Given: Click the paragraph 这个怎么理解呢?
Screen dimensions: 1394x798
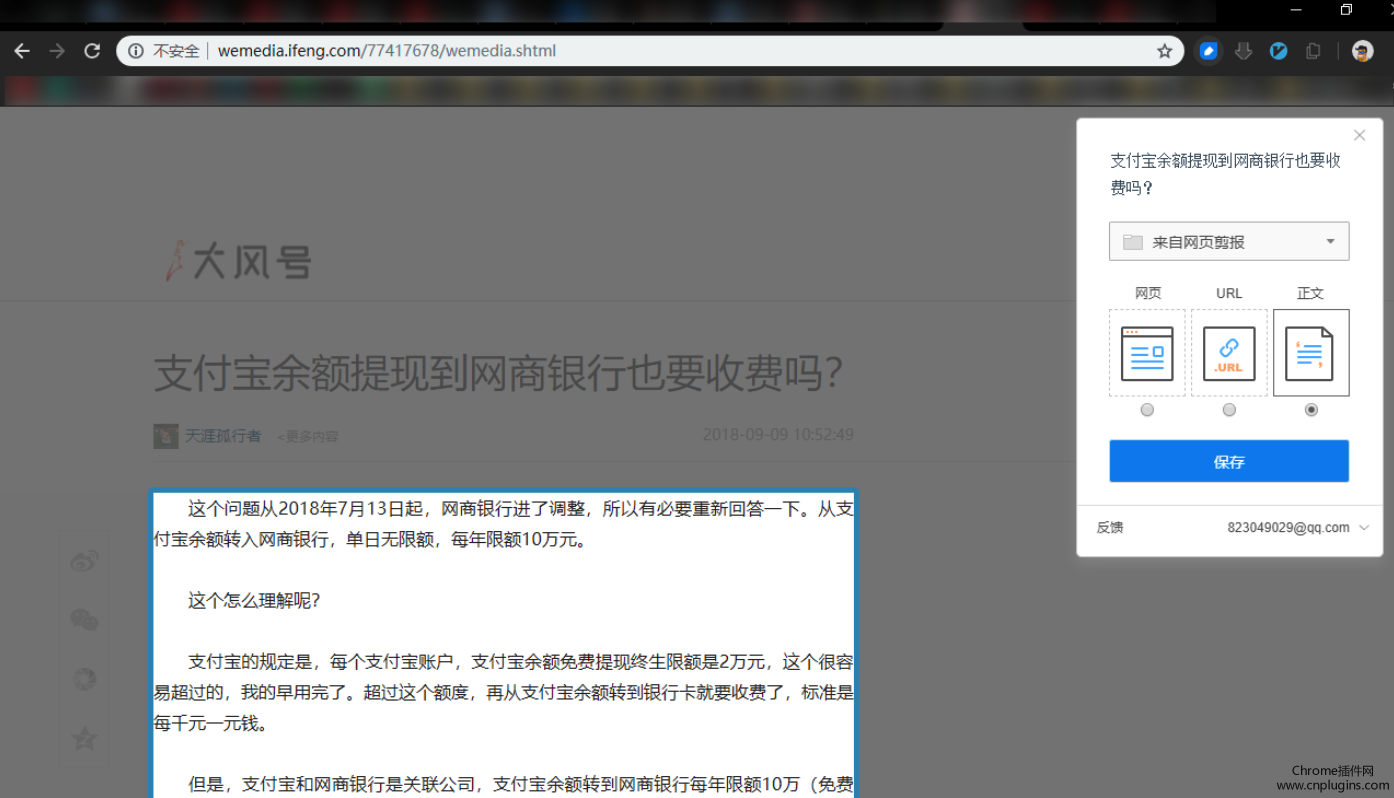Looking at the screenshot, I should coord(254,601).
